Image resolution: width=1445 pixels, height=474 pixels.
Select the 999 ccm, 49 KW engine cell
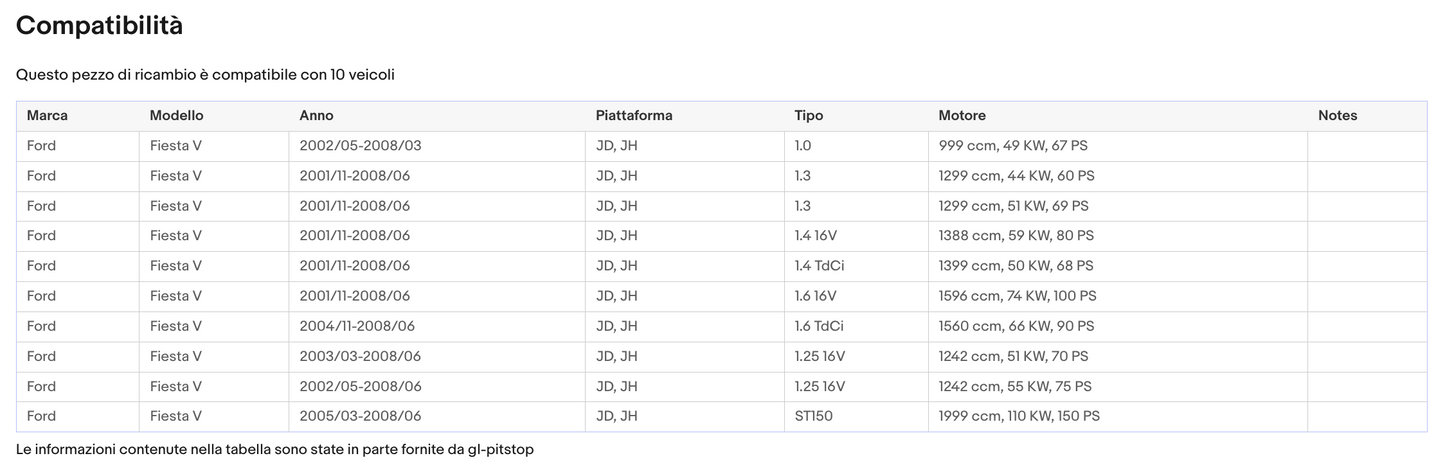[x=1013, y=146]
